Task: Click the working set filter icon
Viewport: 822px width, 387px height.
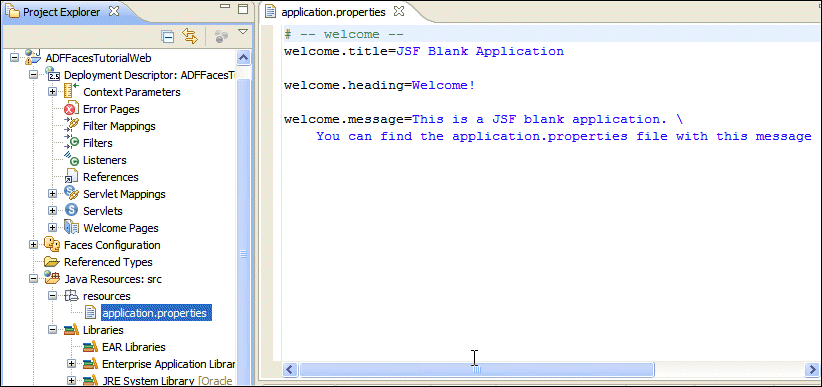Action: pyautogui.click(x=222, y=36)
